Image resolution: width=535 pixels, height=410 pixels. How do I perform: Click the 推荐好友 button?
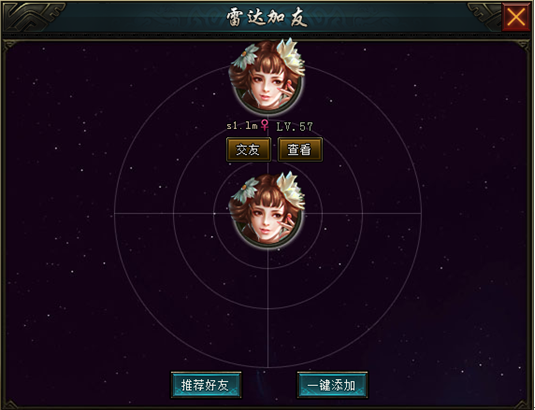(x=206, y=385)
